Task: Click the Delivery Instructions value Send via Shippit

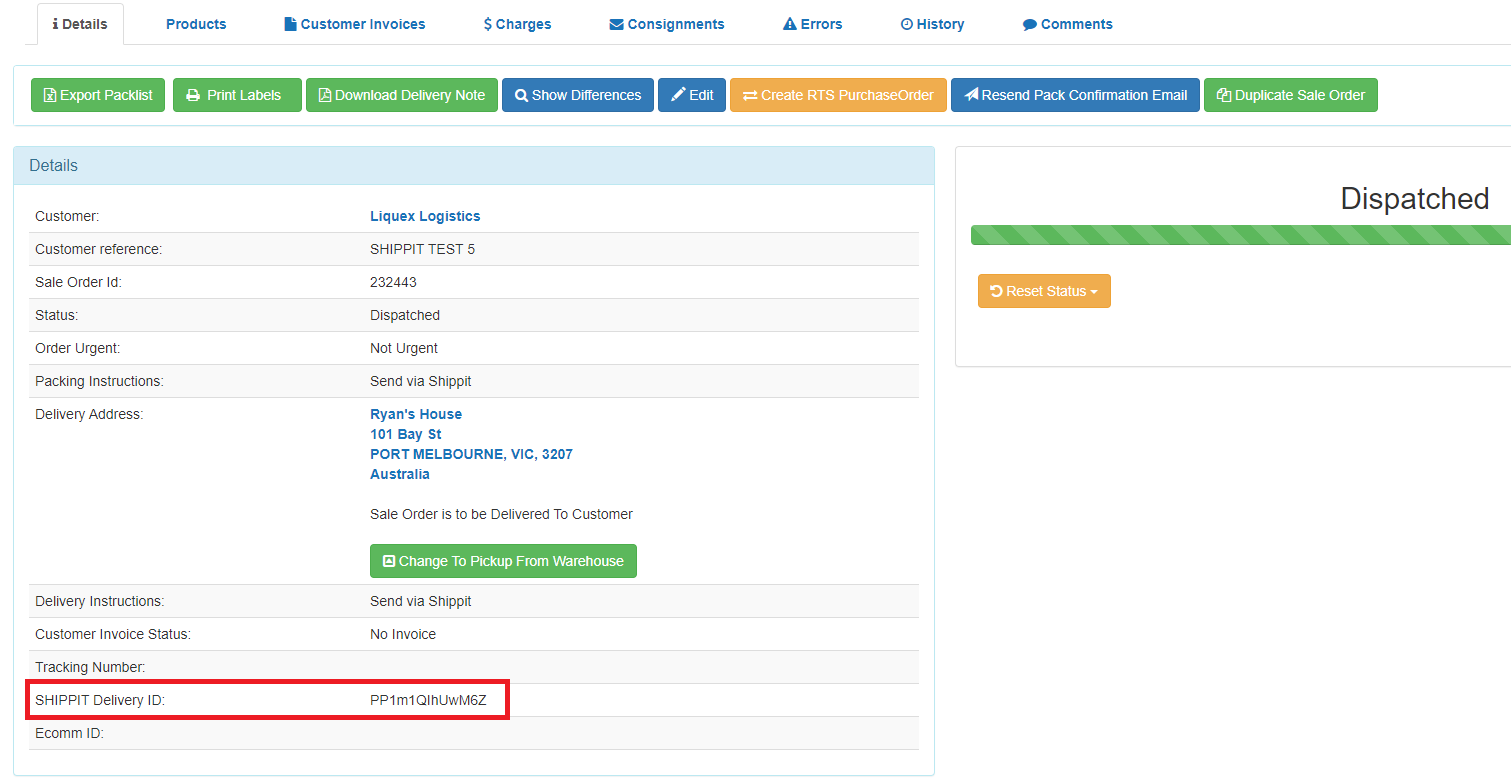Action: [421, 601]
